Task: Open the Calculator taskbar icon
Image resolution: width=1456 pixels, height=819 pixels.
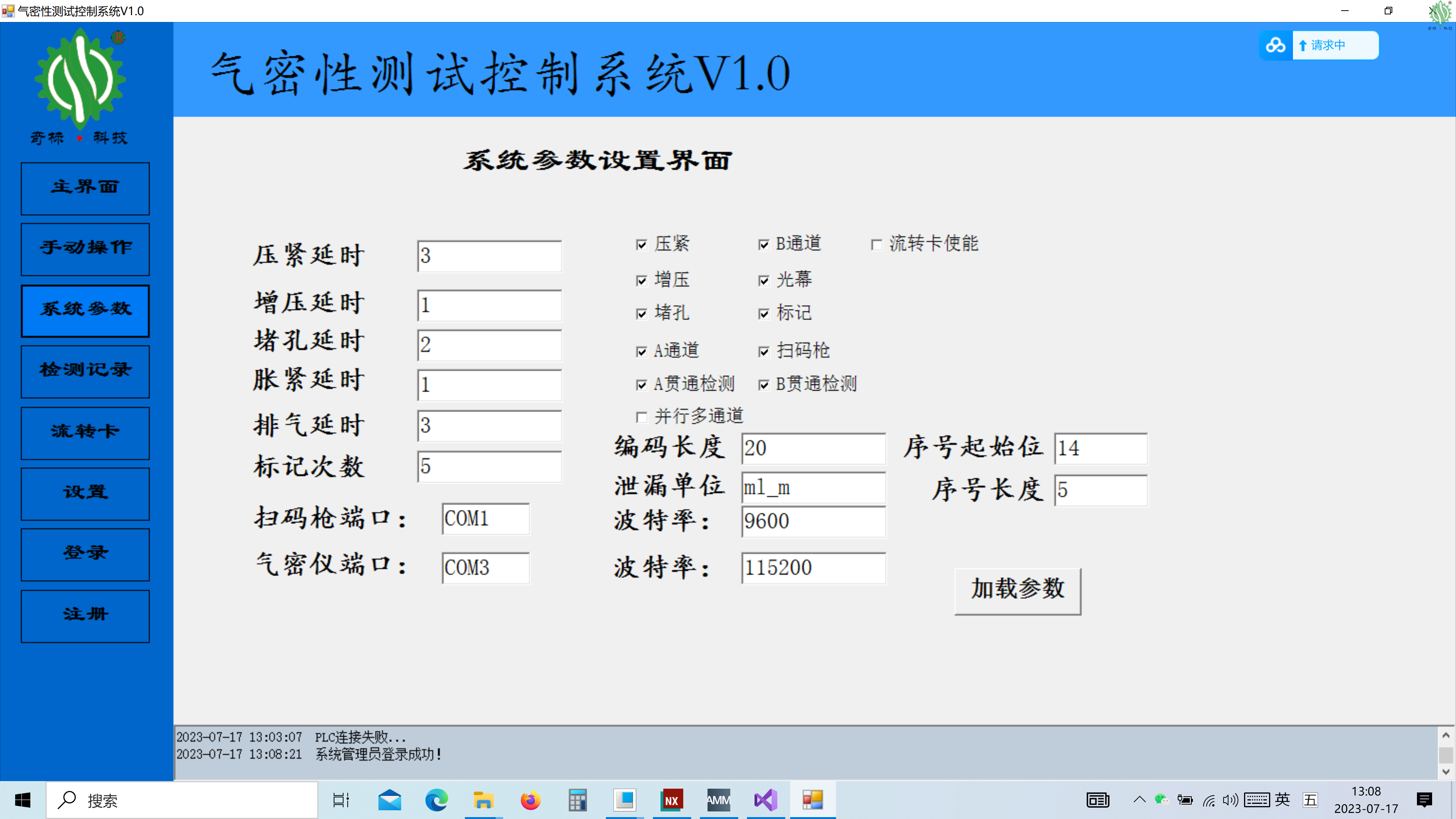Action: point(577,800)
